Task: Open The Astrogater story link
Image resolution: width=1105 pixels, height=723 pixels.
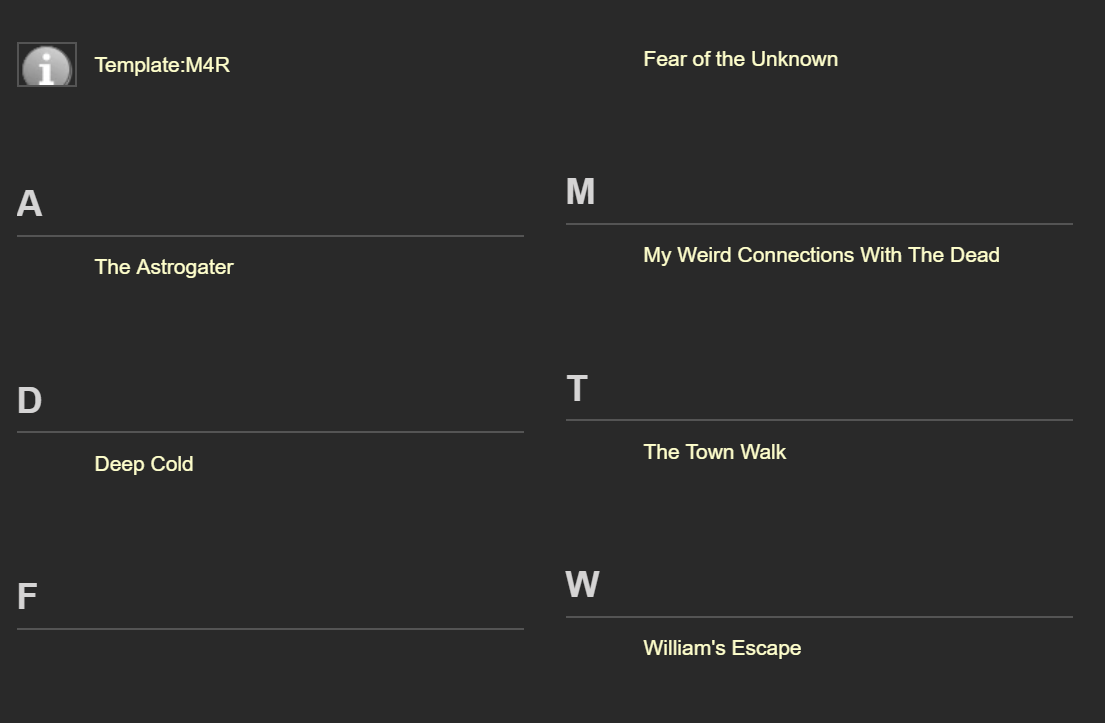Action: click(x=163, y=267)
